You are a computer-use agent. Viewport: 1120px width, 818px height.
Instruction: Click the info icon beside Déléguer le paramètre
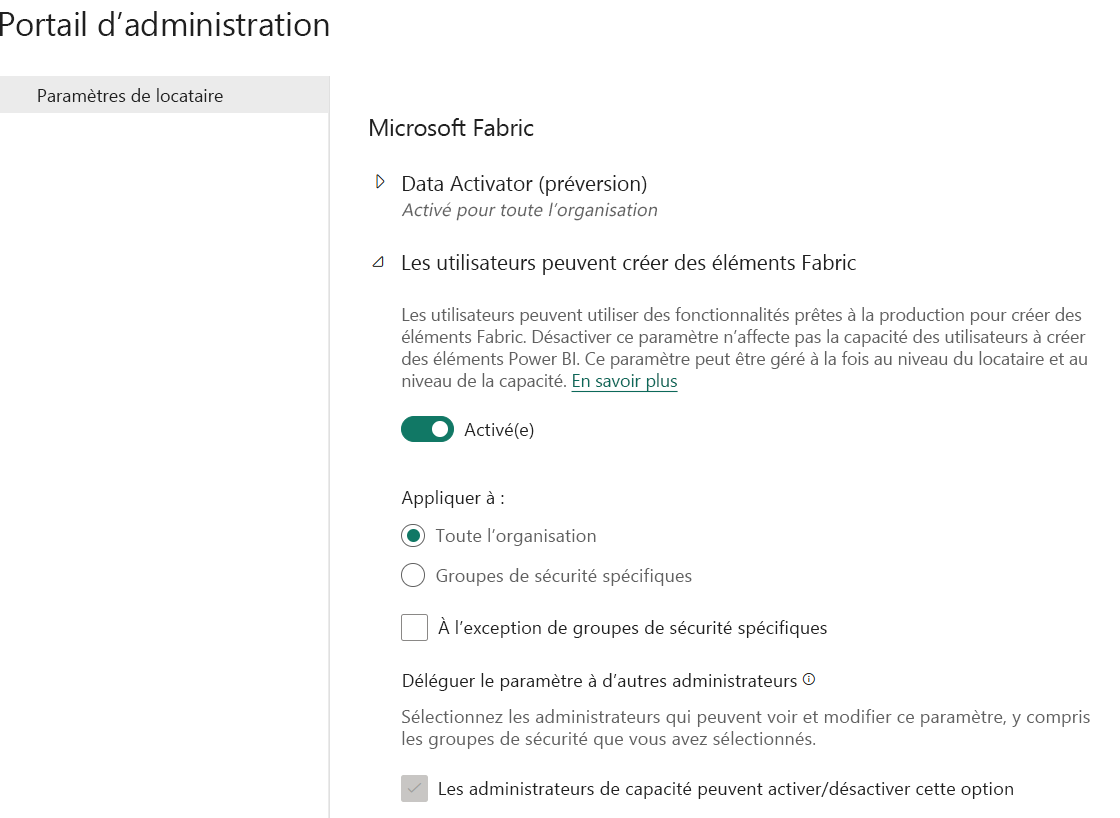809,680
